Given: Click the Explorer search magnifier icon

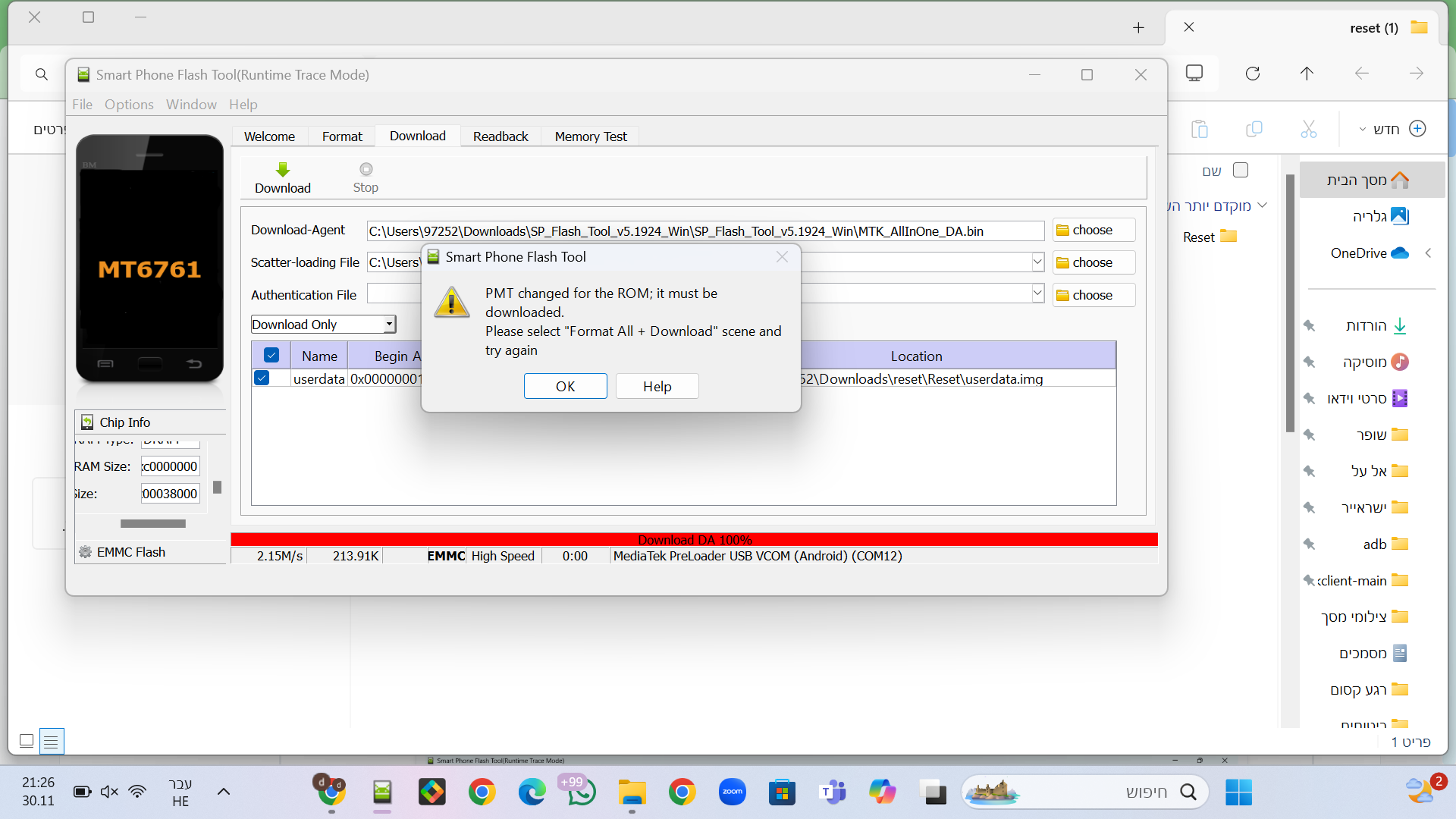Looking at the screenshot, I should (x=42, y=74).
